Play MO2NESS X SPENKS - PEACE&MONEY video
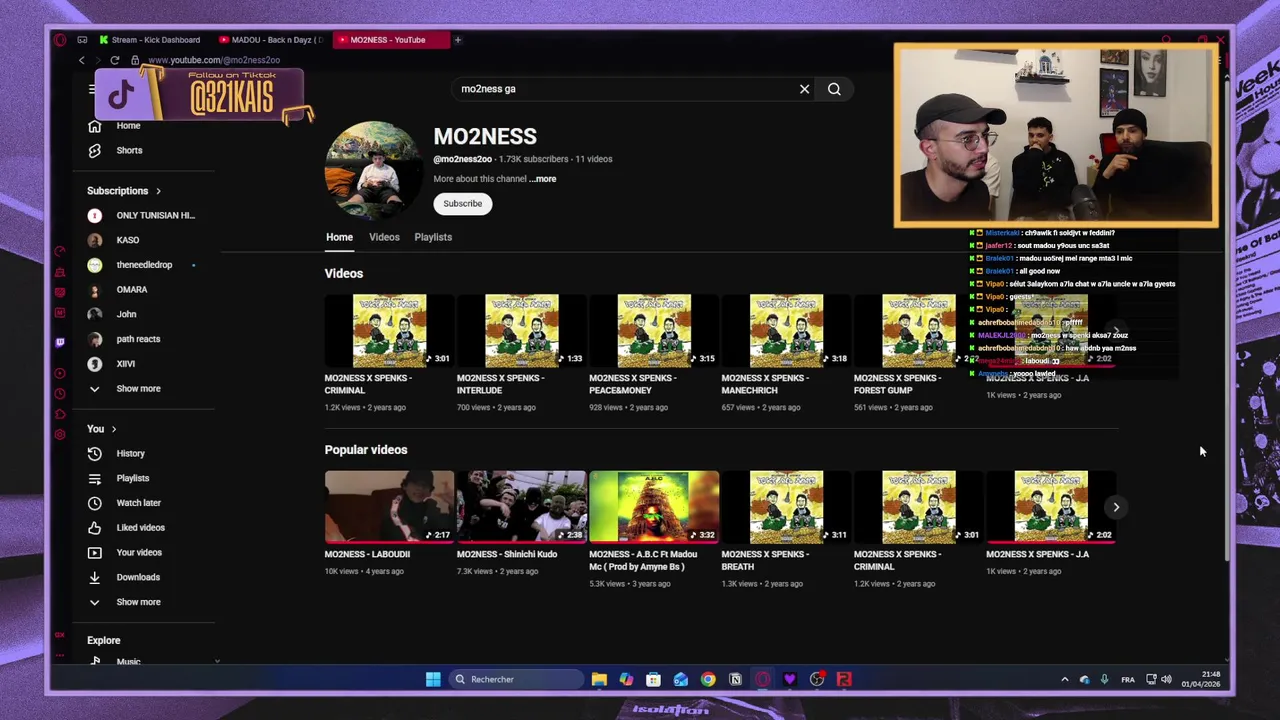This screenshot has width=1280, height=720. coord(654,330)
